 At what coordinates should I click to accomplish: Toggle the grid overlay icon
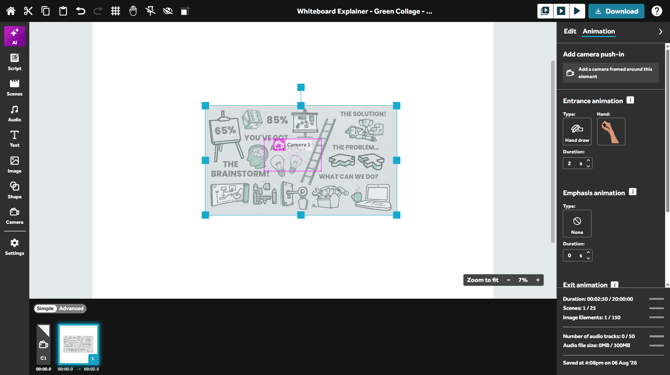point(115,11)
